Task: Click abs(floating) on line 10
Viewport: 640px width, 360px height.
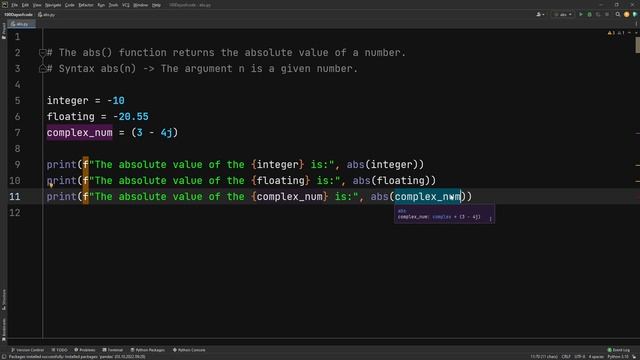Action: point(391,180)
